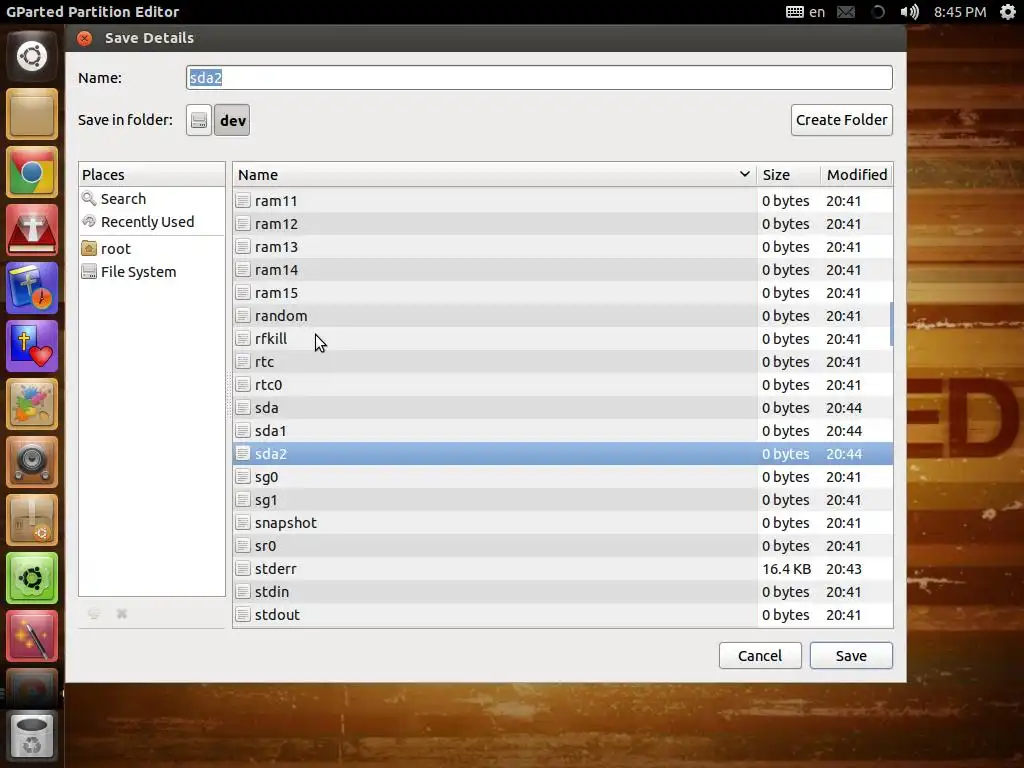Click the Search magnifier icon in Places
1024x768 pixels.
(89, 198)
